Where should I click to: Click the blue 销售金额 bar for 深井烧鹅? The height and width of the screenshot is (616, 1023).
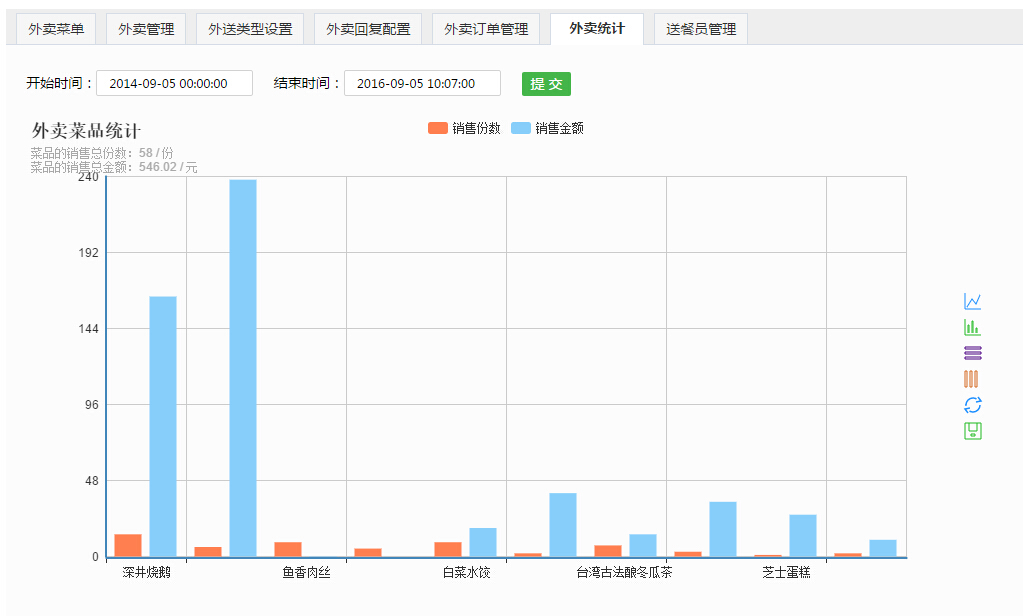coord(163,426)
